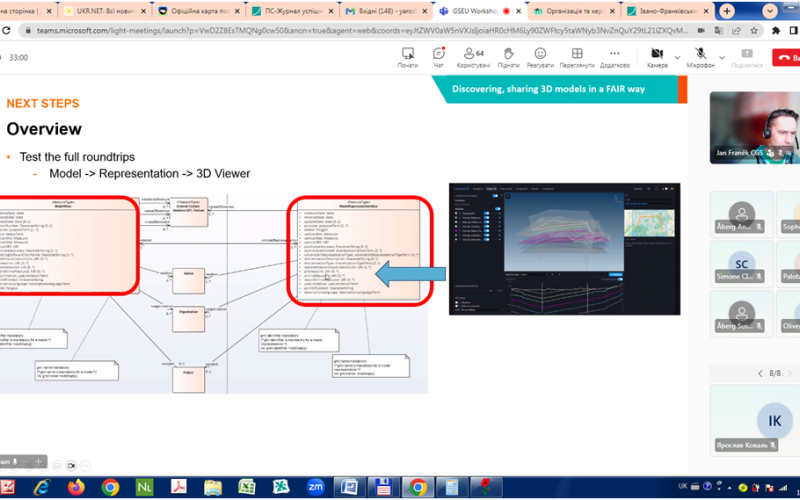Open the Додатково more actions menu
The height and width of the screenshot is (500, 800).
click(x=615, y=58)
